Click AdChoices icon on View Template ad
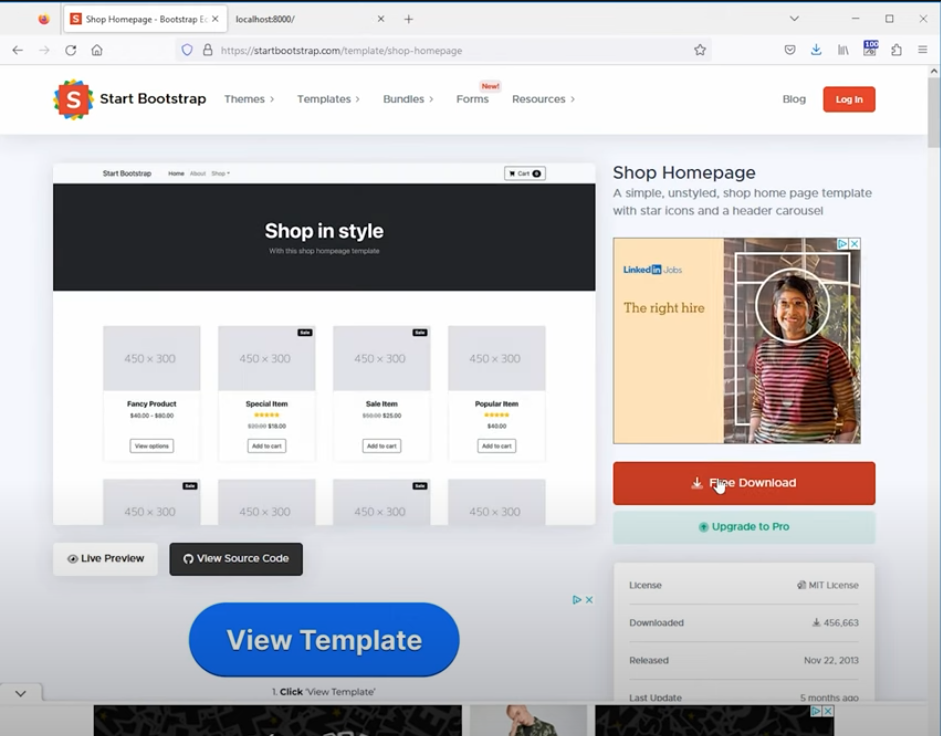 pyautogui.click(x=577, y=600)
